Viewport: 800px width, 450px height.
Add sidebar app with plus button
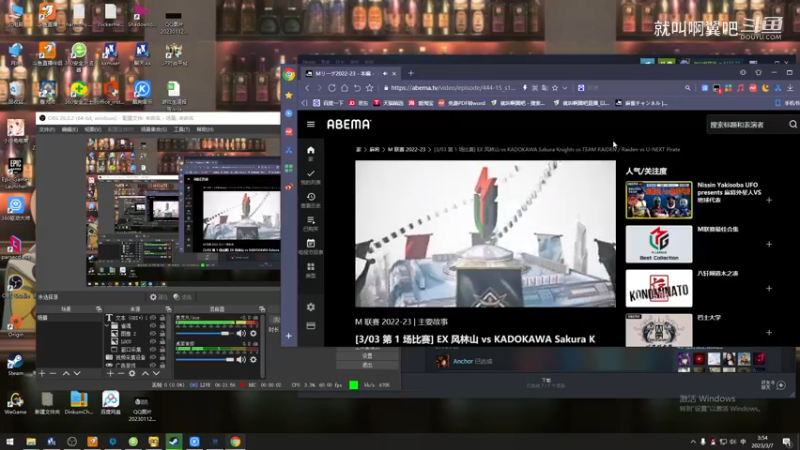(x=289, y=336)
